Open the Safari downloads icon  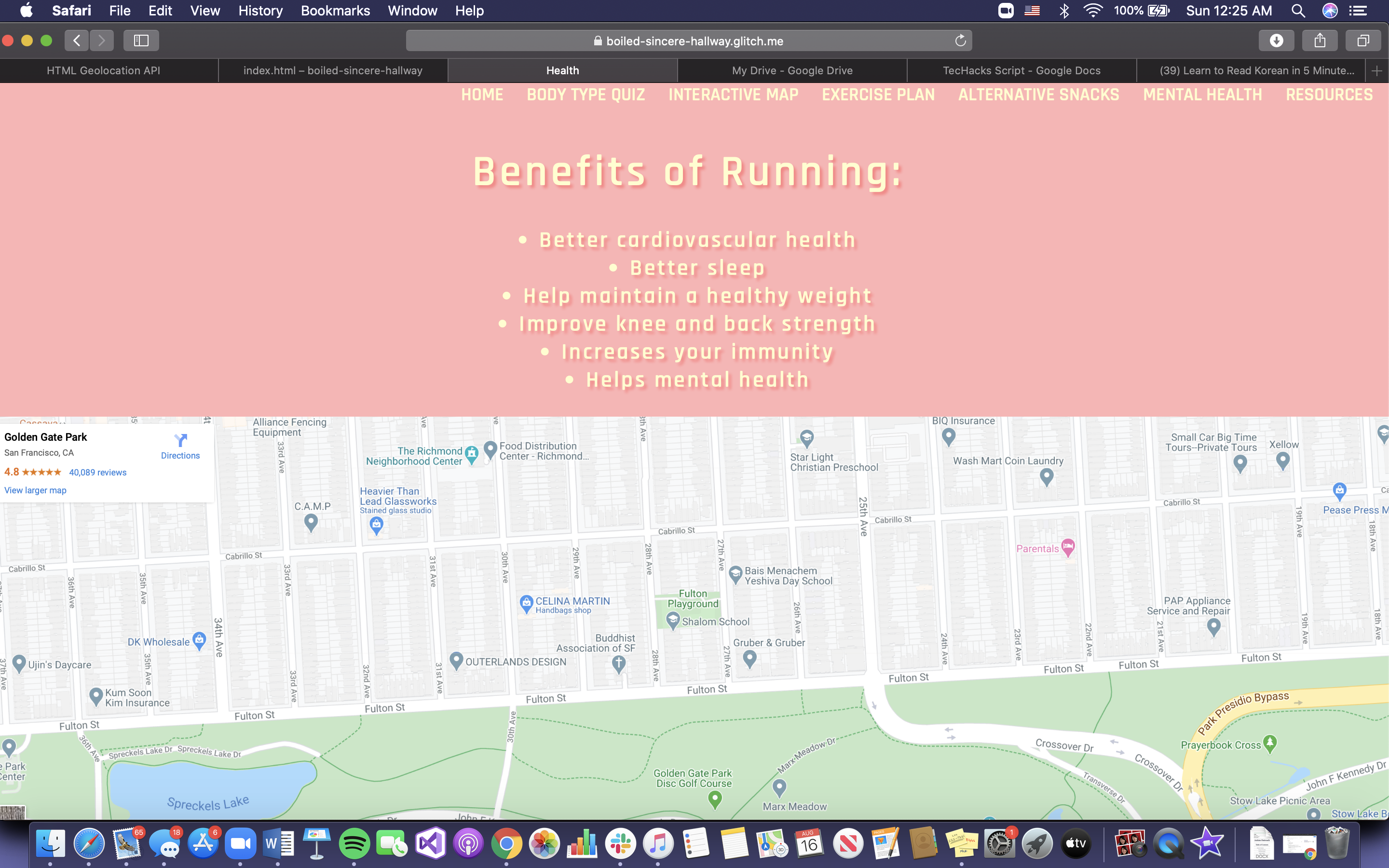[x=1276, y=41]
